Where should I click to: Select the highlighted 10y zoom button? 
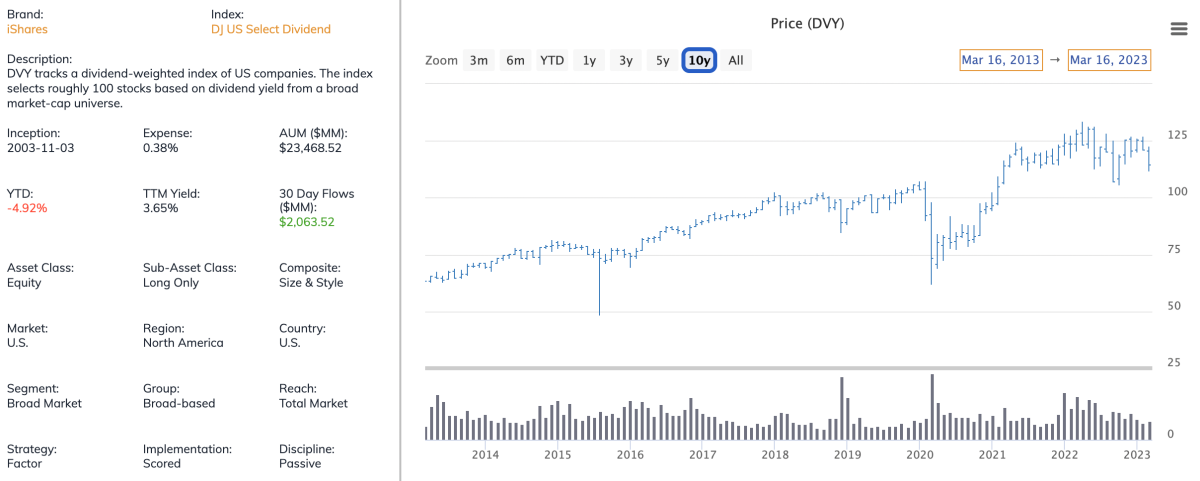(699, 60)
